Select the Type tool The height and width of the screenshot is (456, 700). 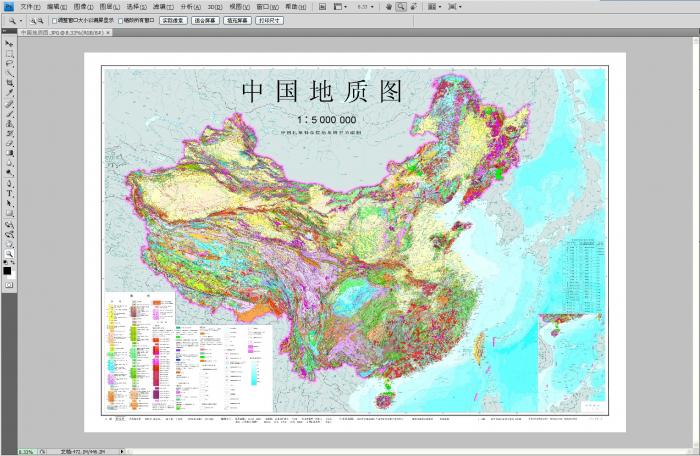[9, 193]
